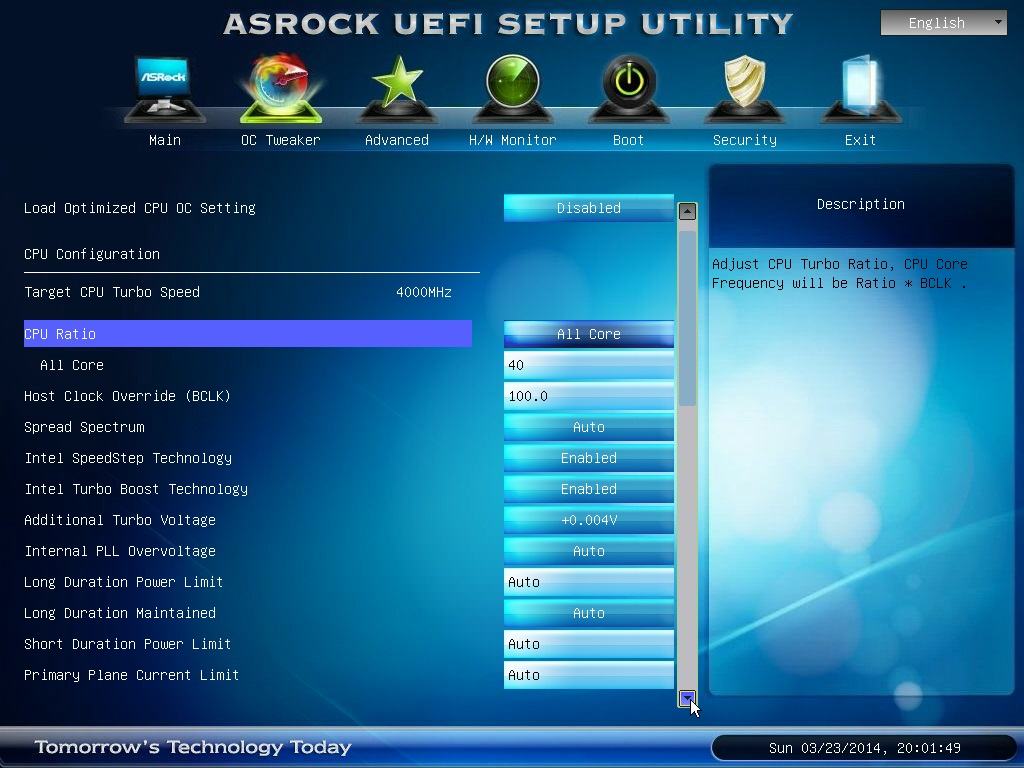1024x768 pixels.
Task: Open the English language dropdown
Action: (x=944, y=23)
